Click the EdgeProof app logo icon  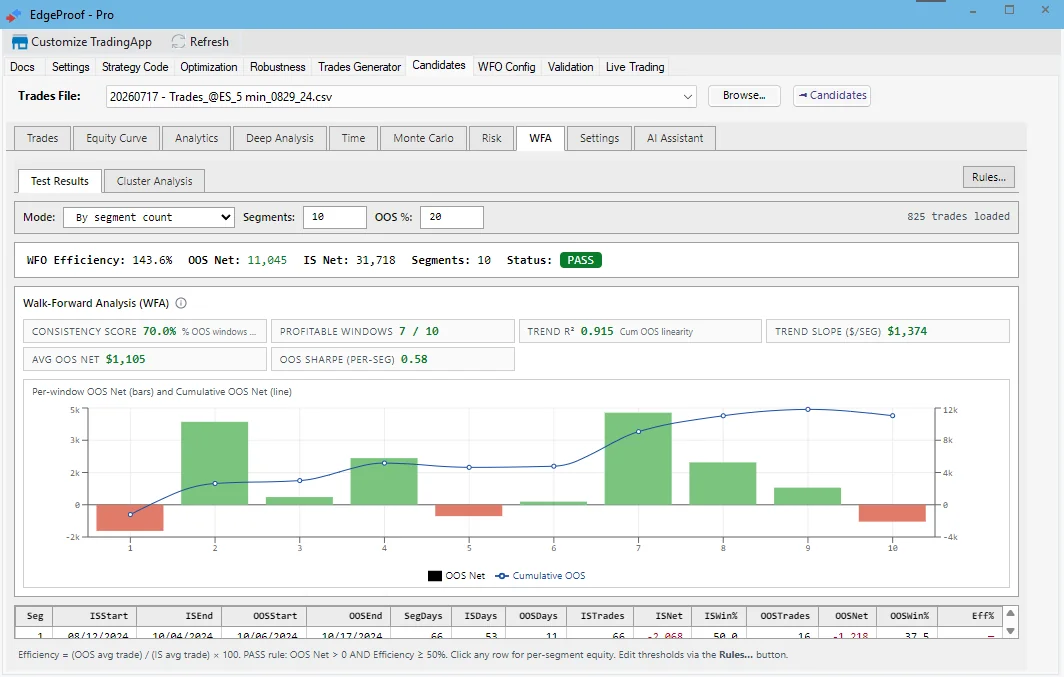click(14, 14)
